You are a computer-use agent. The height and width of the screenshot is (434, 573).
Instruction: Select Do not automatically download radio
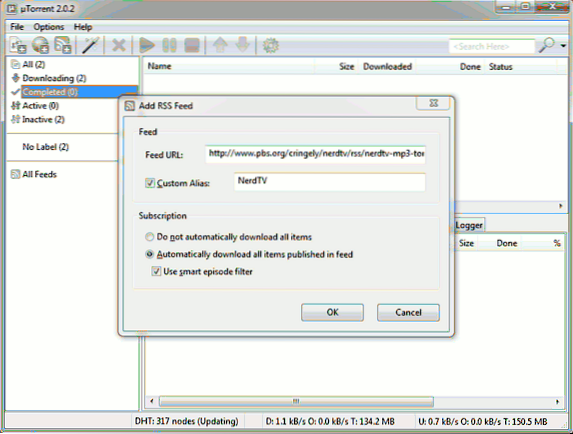[x=149, y=237]
